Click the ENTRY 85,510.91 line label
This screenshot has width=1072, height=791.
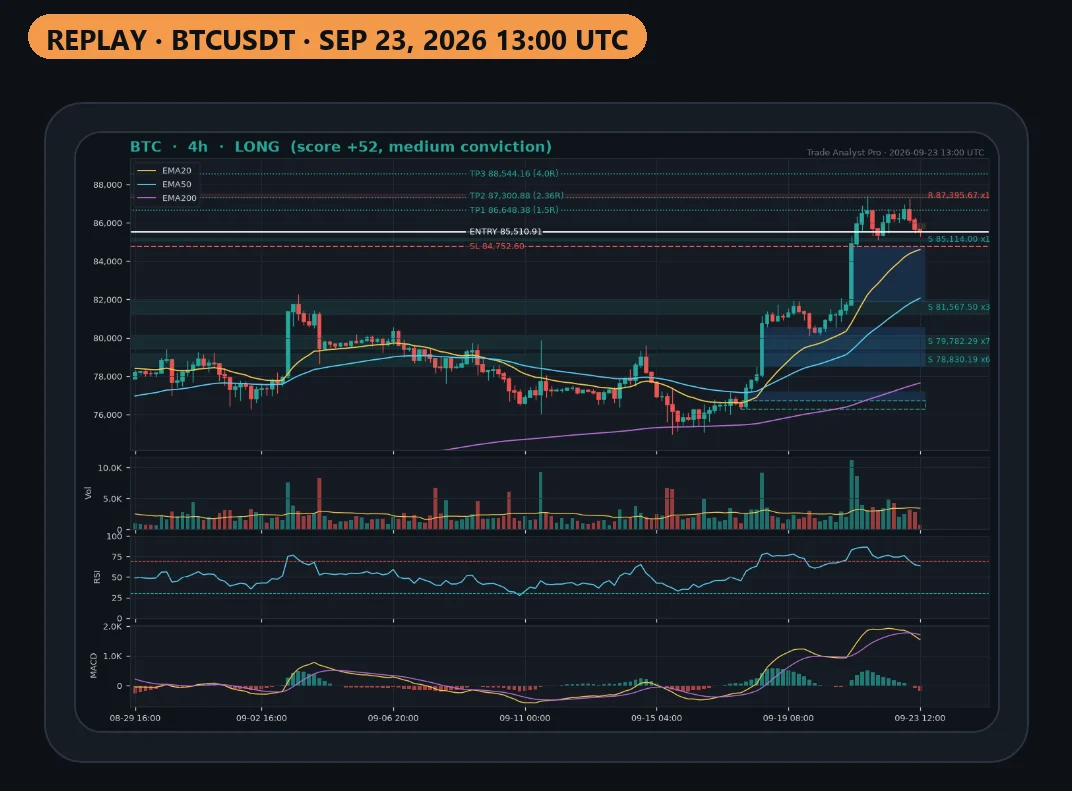click(505, 232)
